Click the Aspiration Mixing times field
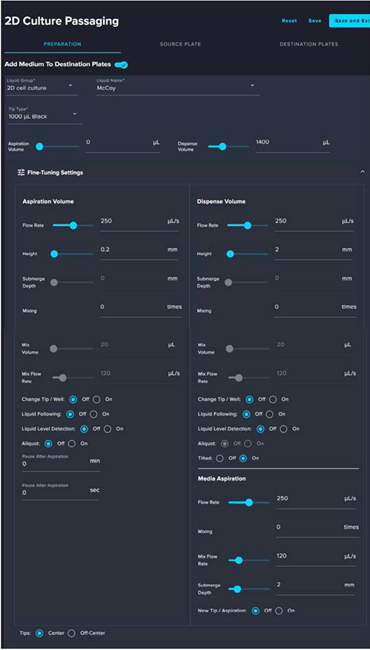Image resolution: width=370 pixels, height=650 pixels. (x=141, y=309)
